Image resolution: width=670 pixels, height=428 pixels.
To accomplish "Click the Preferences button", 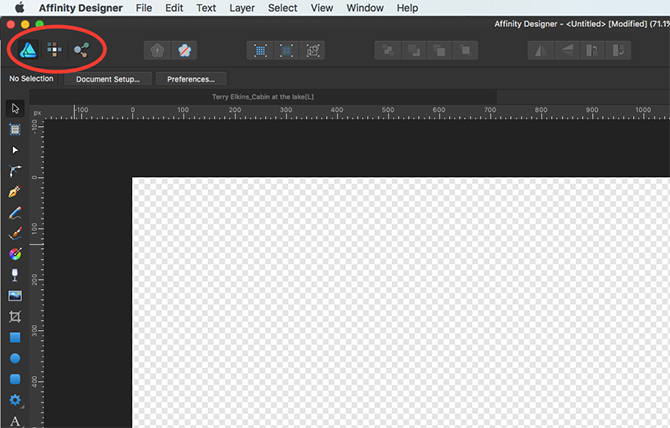I will pyautogui.click(x=191, y=78).
